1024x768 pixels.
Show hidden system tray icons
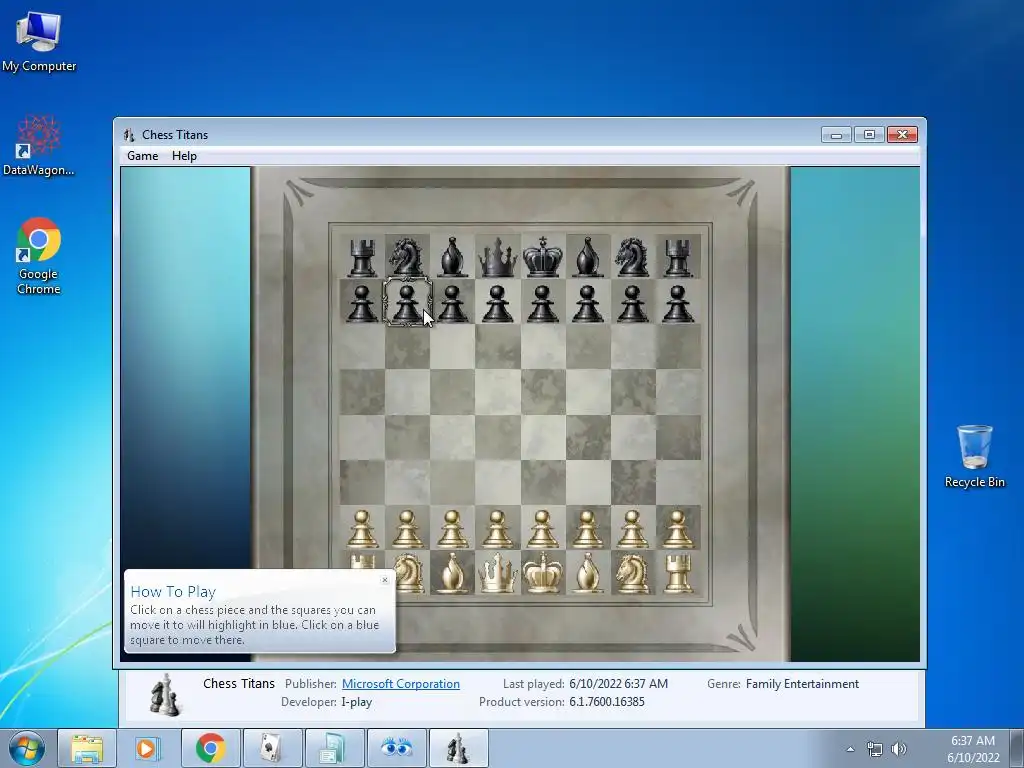(850, 749)
